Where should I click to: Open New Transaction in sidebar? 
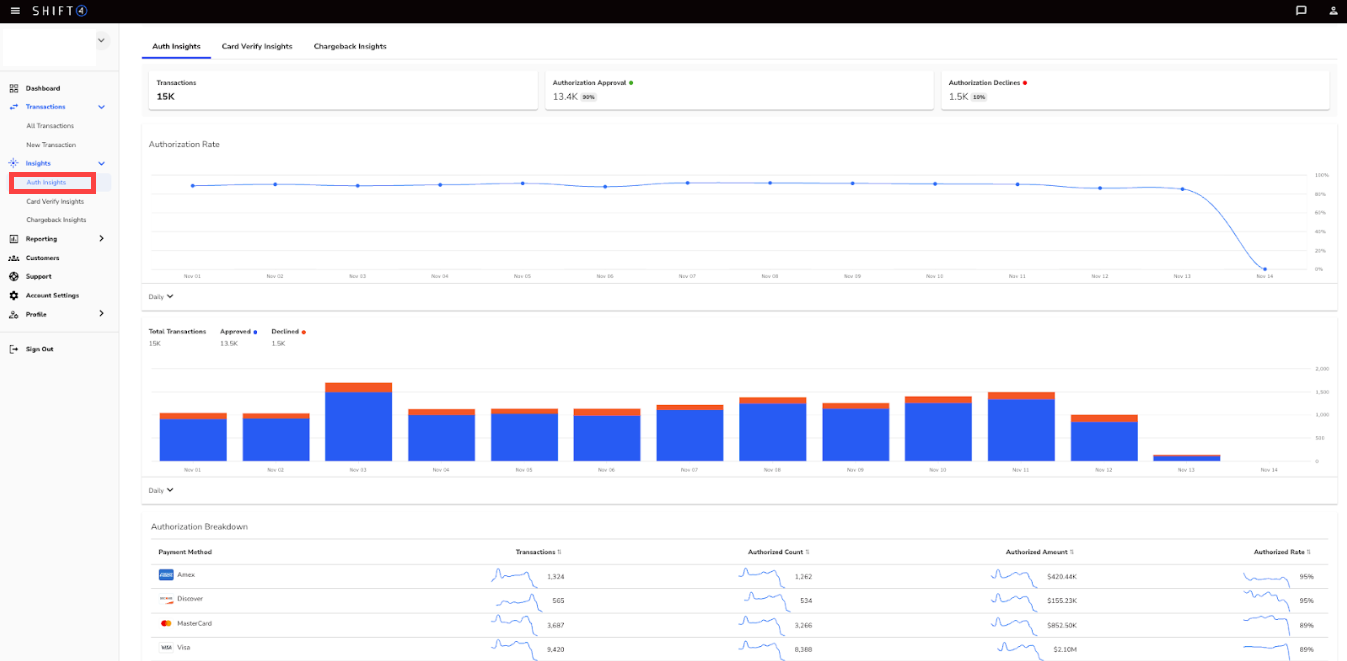[x=51, y=145]
